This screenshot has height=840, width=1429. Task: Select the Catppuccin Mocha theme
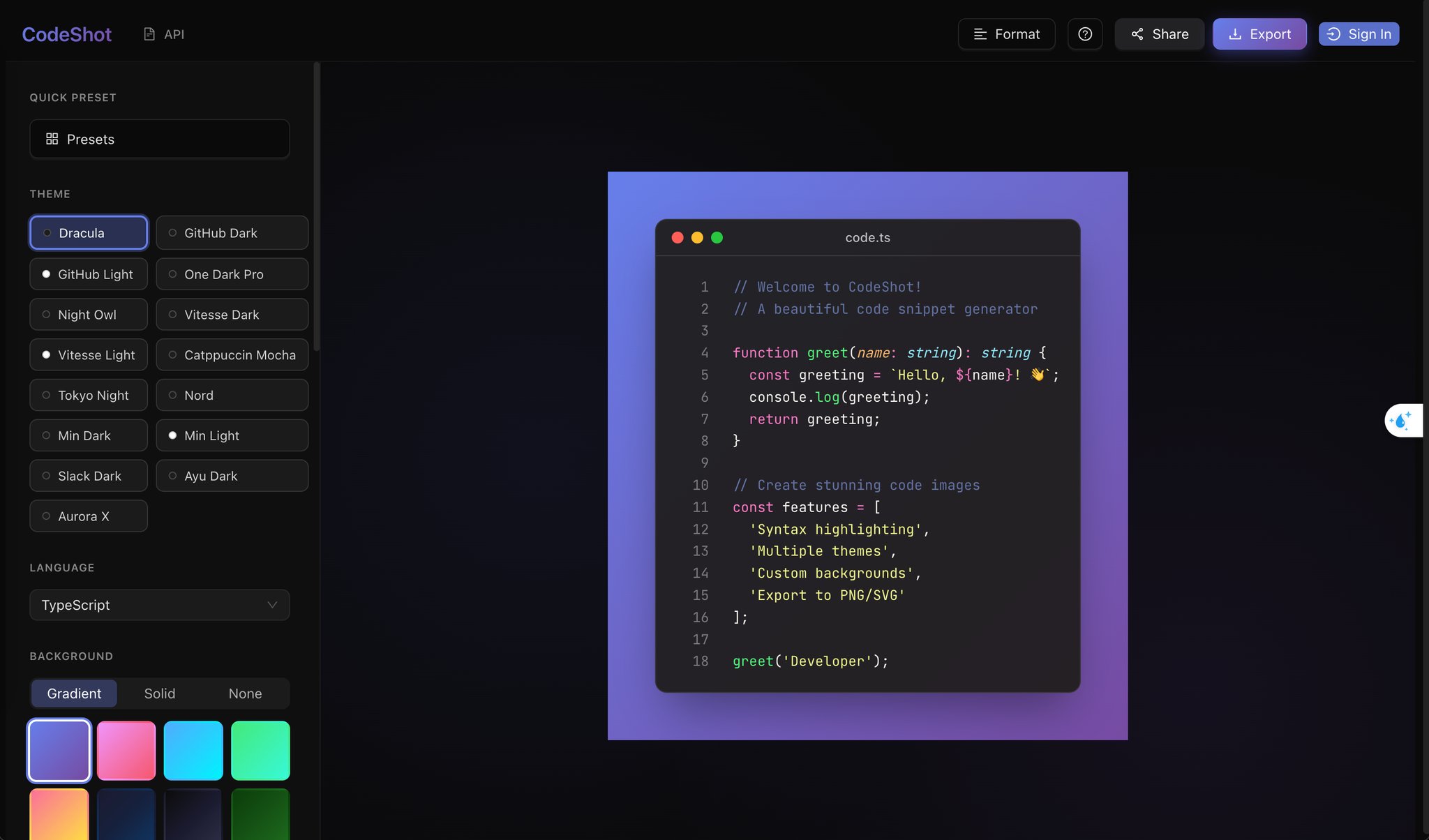(232, 355)
